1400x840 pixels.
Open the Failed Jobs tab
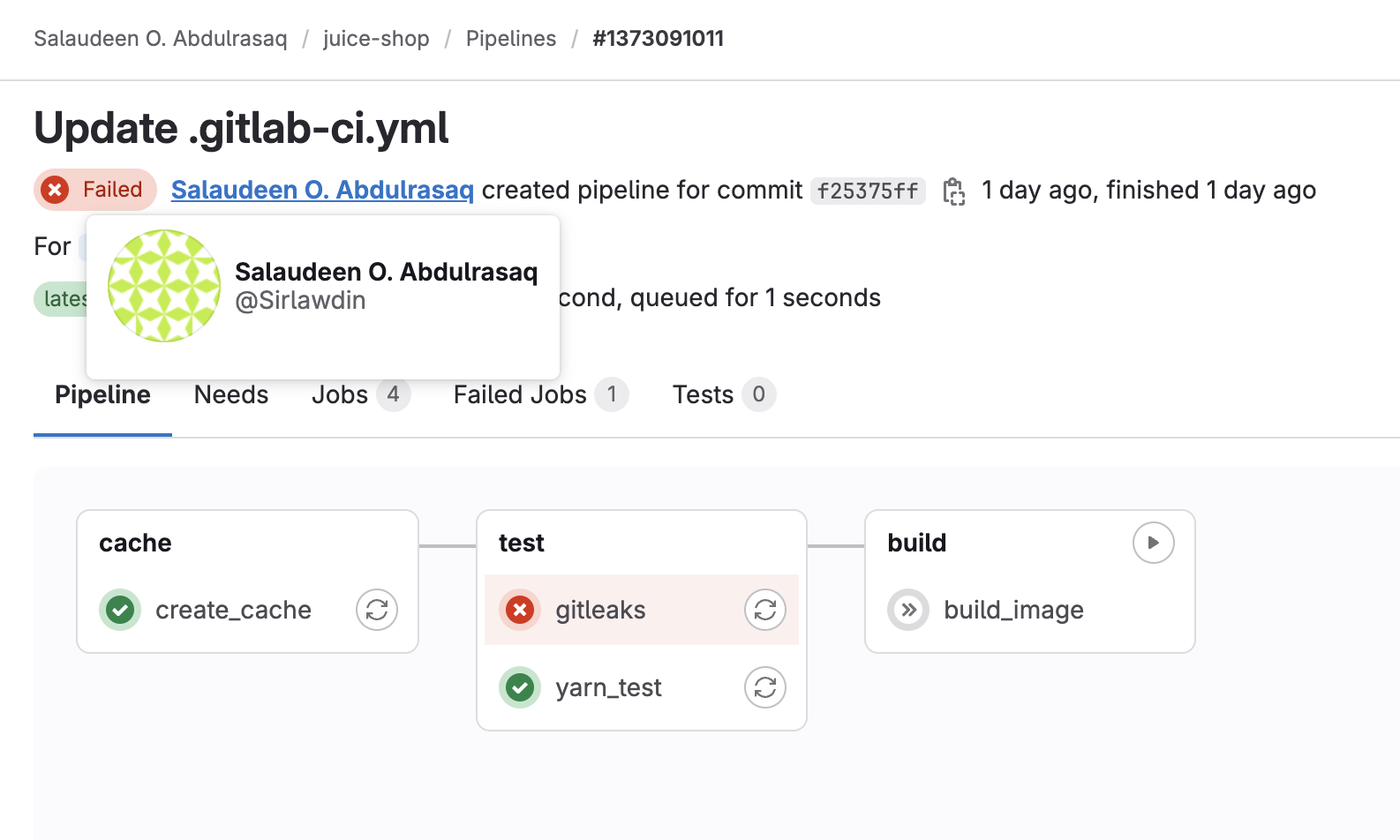(520, 394)
